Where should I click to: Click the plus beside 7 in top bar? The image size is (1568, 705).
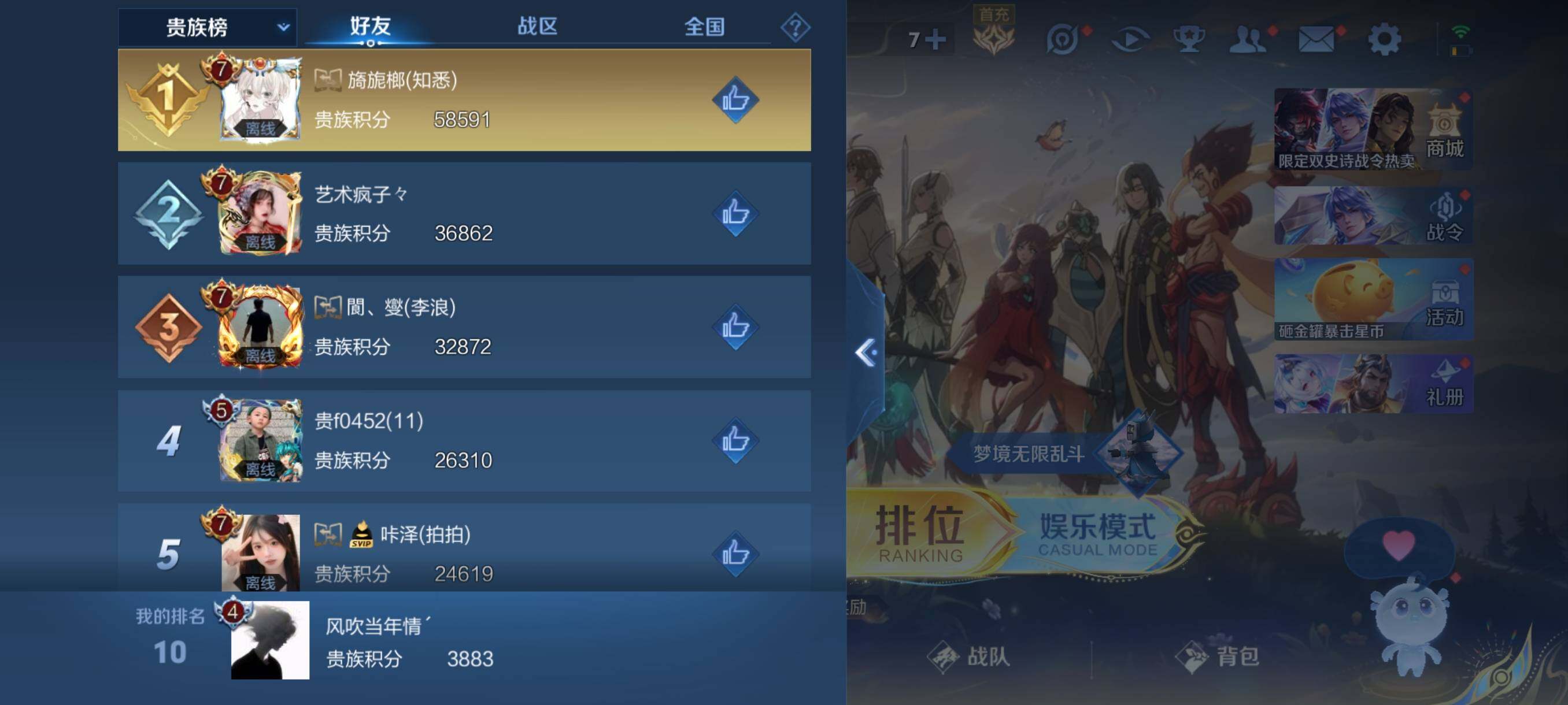point(935,40)
